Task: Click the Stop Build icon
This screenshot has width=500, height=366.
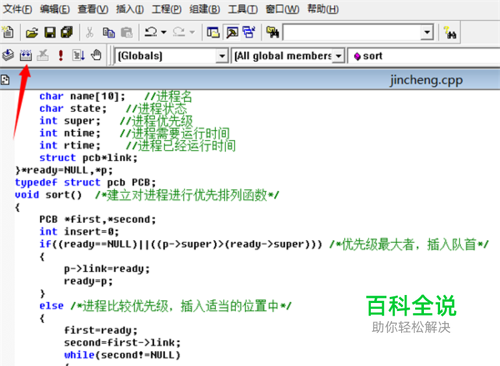Action: tap(43, 55)
